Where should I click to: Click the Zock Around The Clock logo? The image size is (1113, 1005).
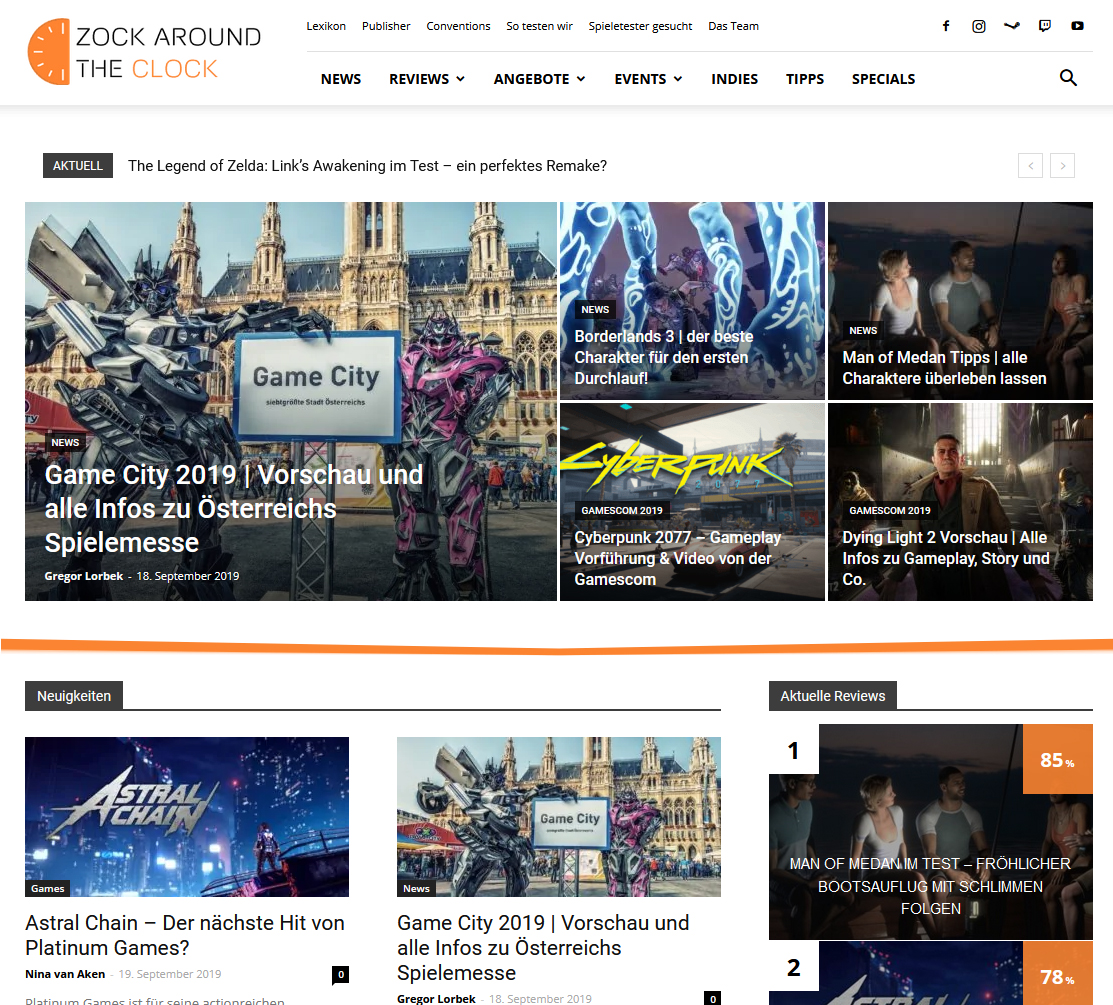click(x=144, y=52)
